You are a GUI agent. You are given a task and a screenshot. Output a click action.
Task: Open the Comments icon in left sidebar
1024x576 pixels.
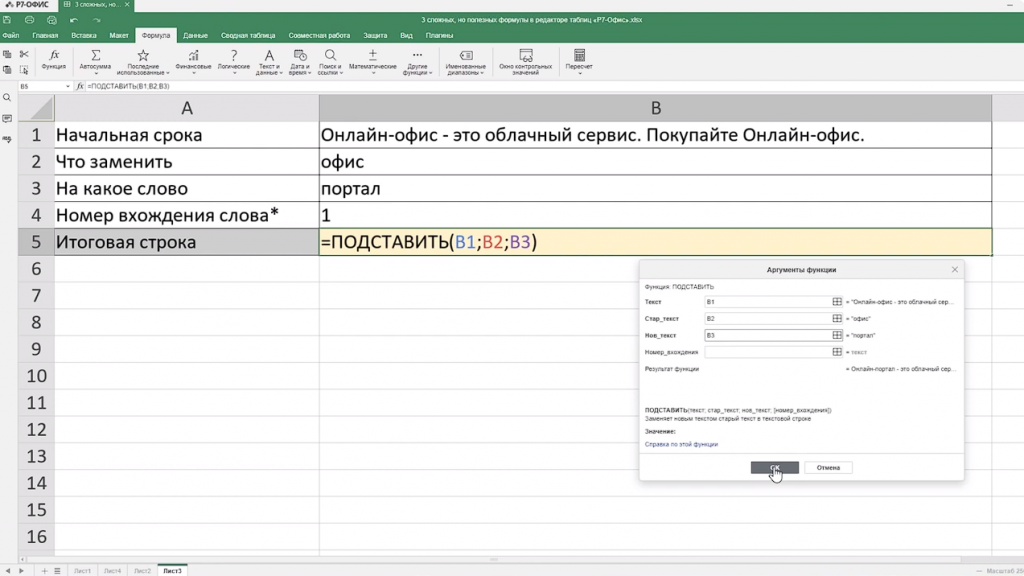[7, 119]
